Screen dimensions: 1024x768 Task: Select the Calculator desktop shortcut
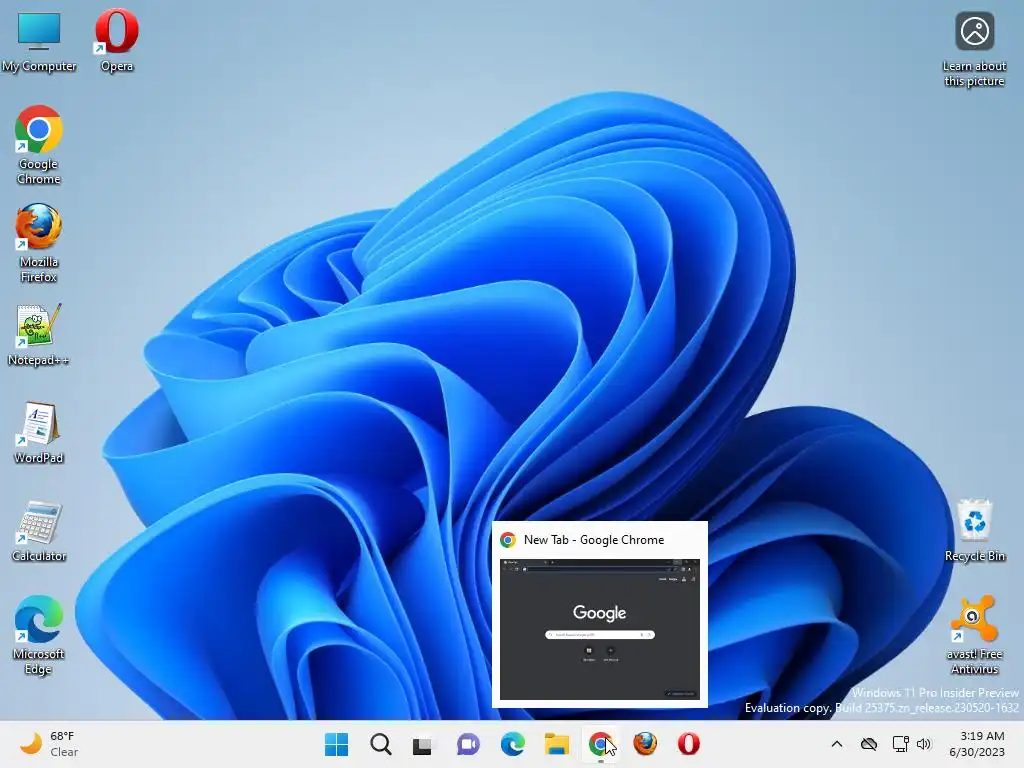click(x=39, y=530)
